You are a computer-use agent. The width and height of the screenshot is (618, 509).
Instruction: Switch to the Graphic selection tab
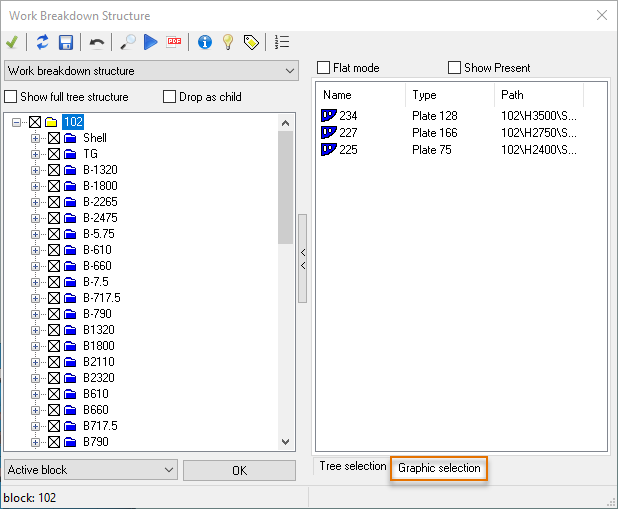pyautogui.click(x=439, y=468)
